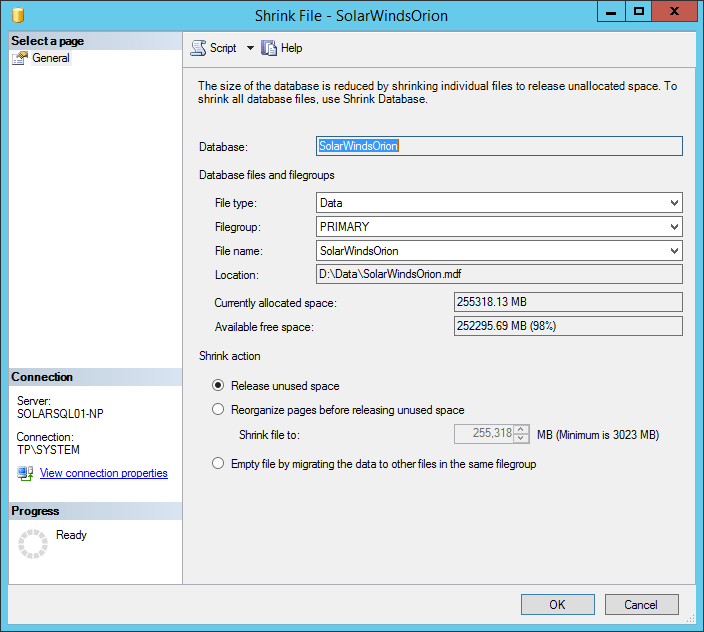Click the OK button
The height and width of the screenshot is (632, 704).
[x=558, y=605]
